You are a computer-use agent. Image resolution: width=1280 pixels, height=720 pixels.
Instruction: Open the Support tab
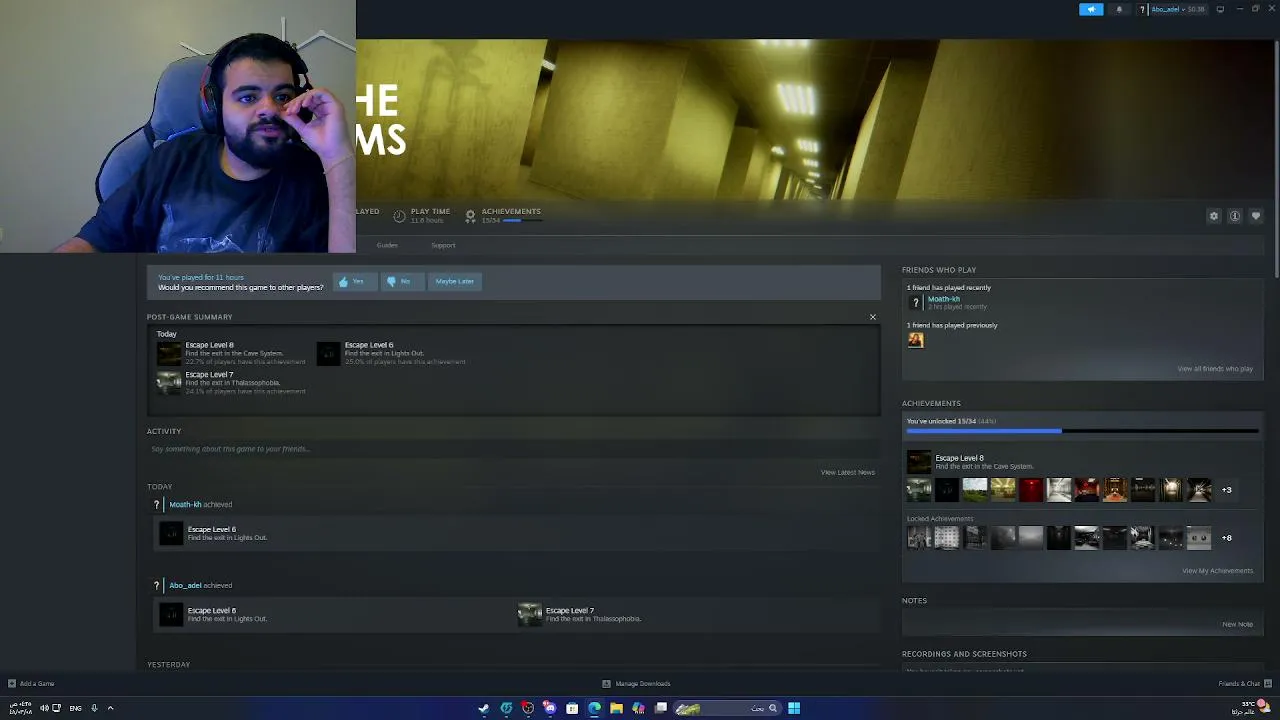click(x=443, y=245)
